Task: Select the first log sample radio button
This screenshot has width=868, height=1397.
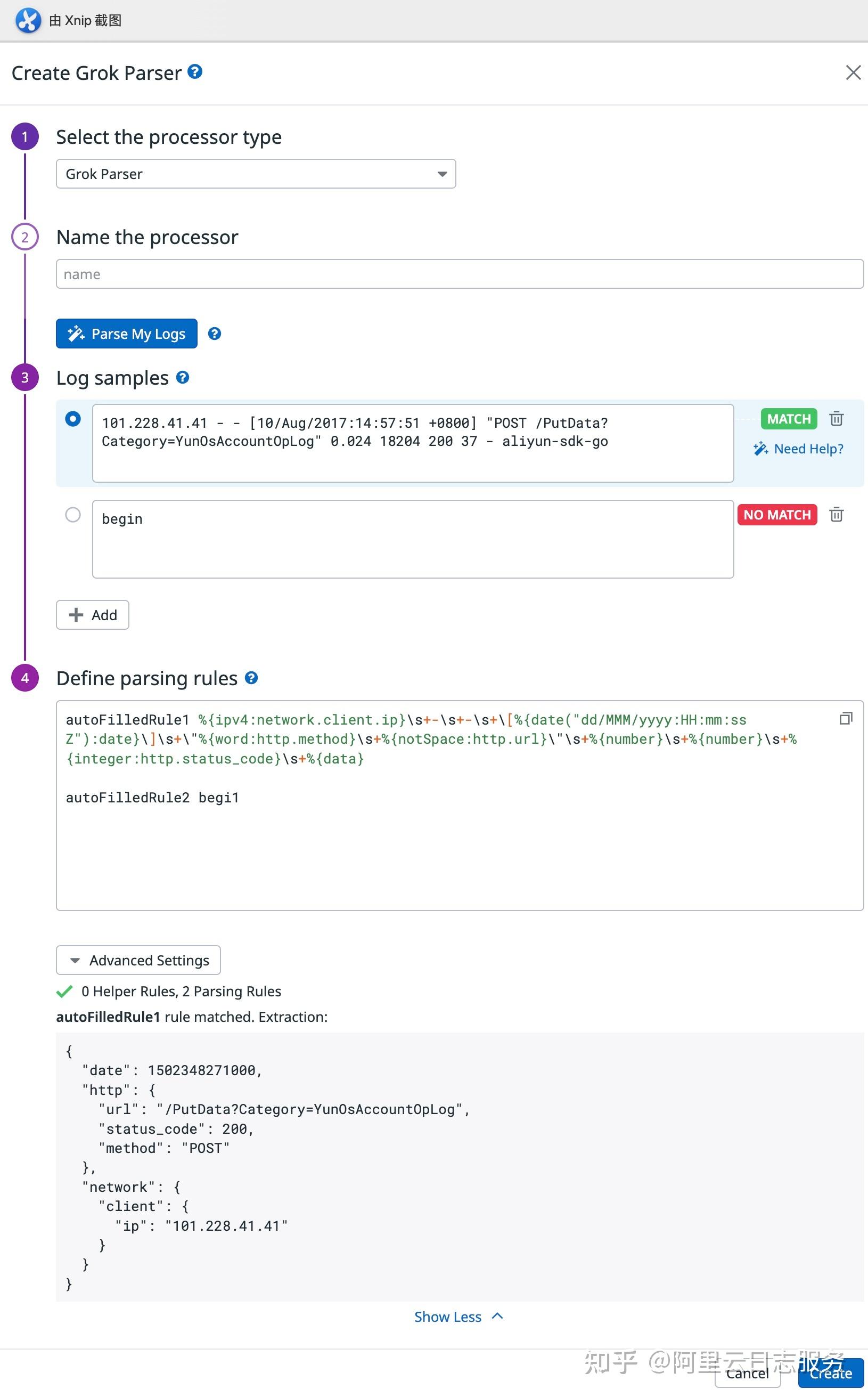Action: [x=73, y=419]
